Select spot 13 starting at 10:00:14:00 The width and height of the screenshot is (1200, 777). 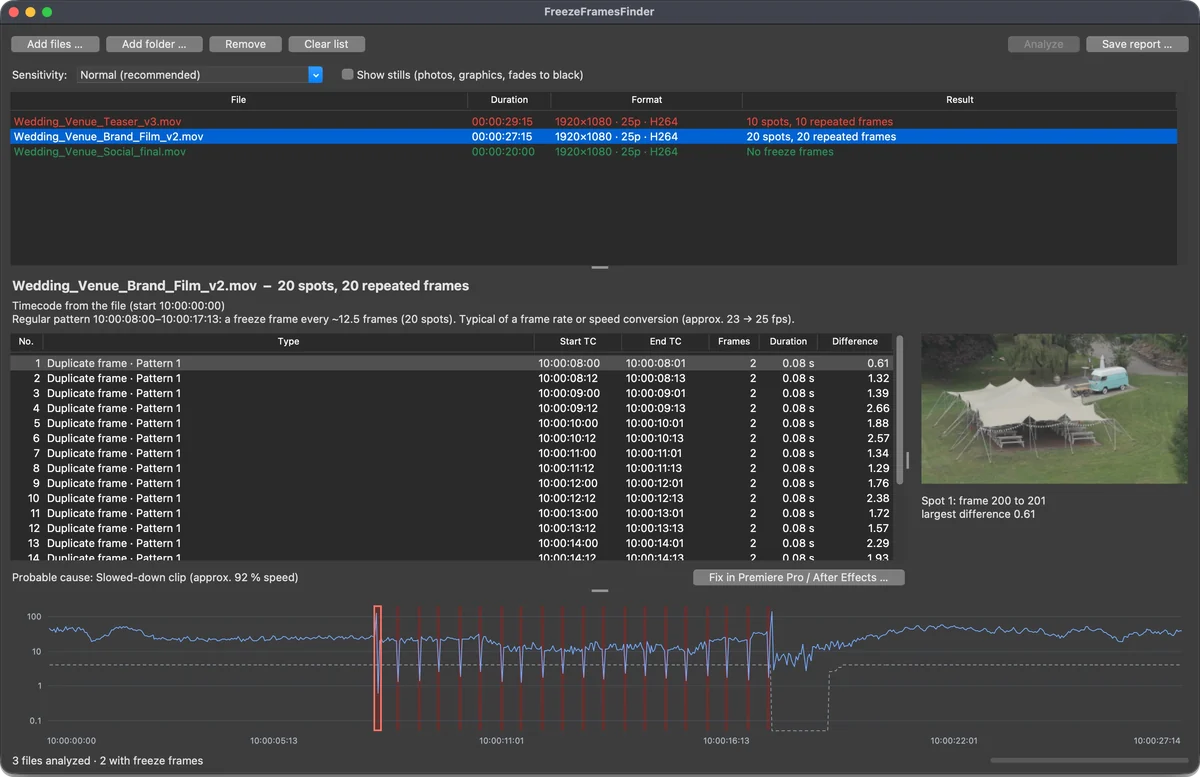451,544
